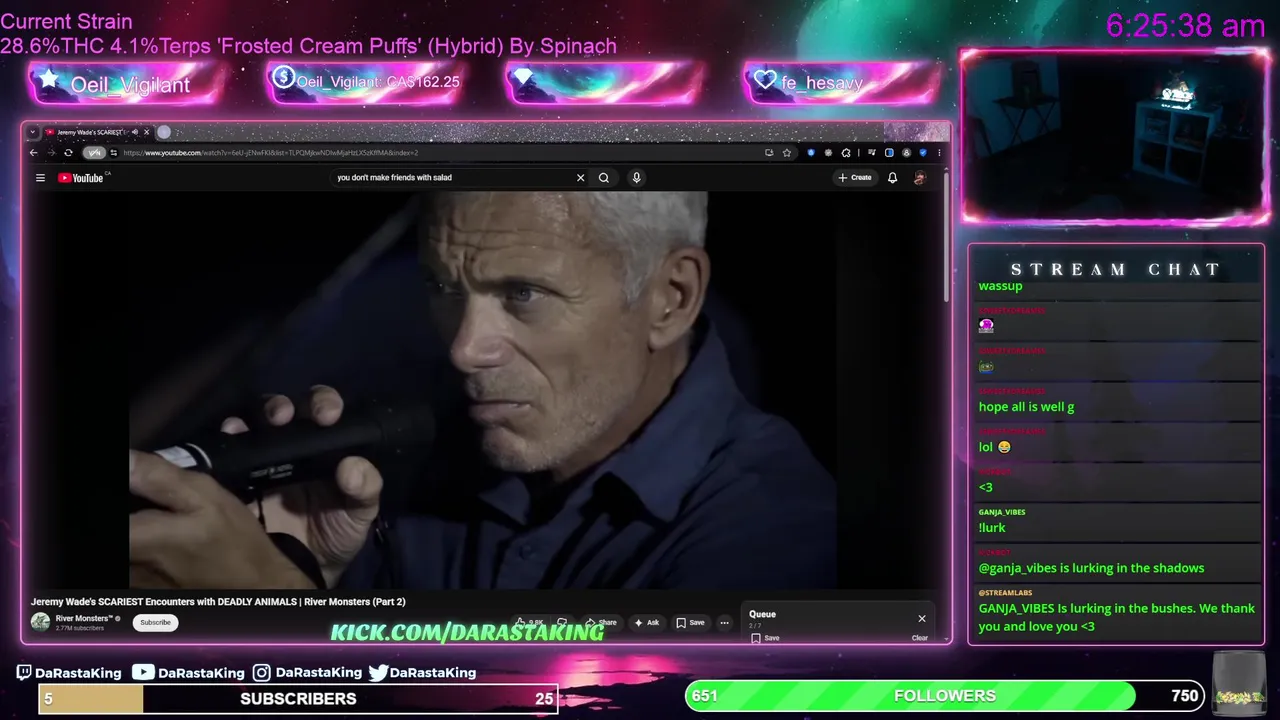The width and height of the screenshot is (1280, 720).
Task: Open the YouTube hamburger guide menu
Action: click(40, 178)
